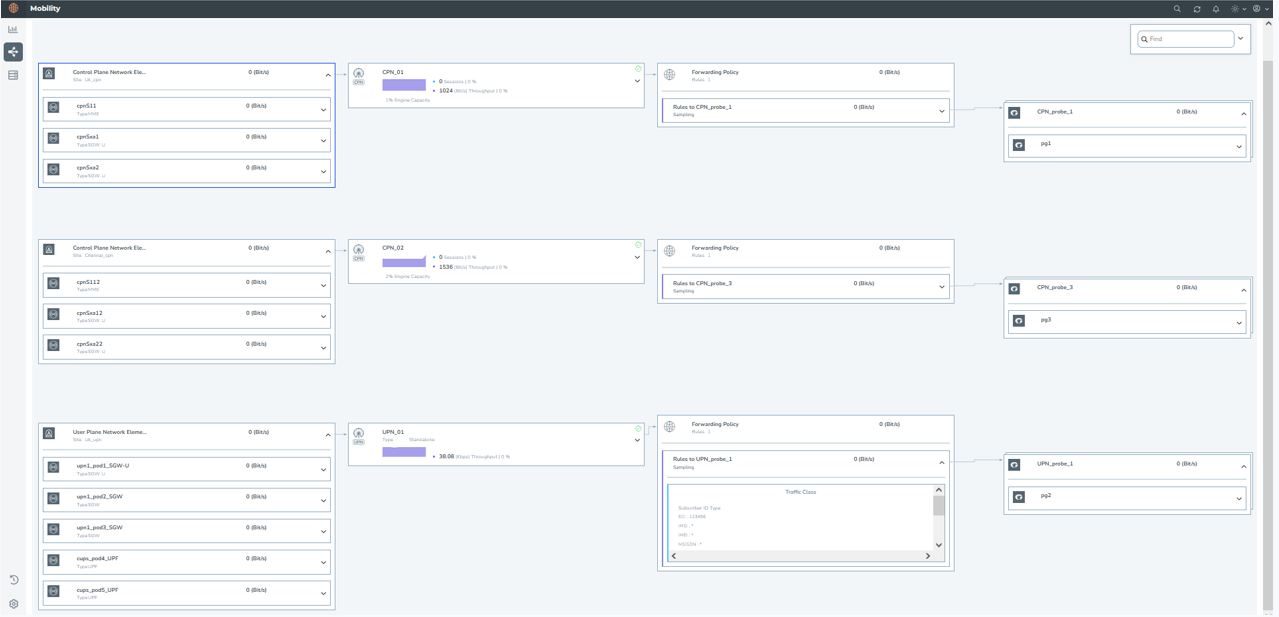Screen dimensions: 1279x617
Task: Click the CPN_01 node icon
Action: [359, 75]
